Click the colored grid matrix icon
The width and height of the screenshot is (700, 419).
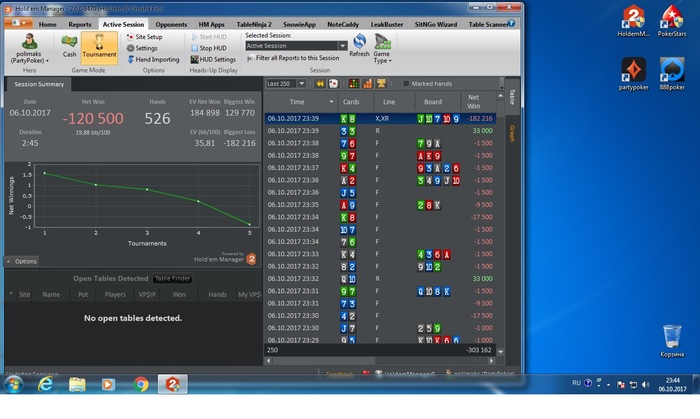tap(353, 83)
